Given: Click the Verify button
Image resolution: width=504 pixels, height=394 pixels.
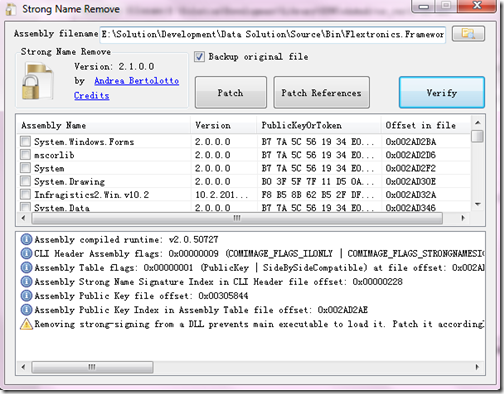Looking at the screenshot, I should point(442,93).
